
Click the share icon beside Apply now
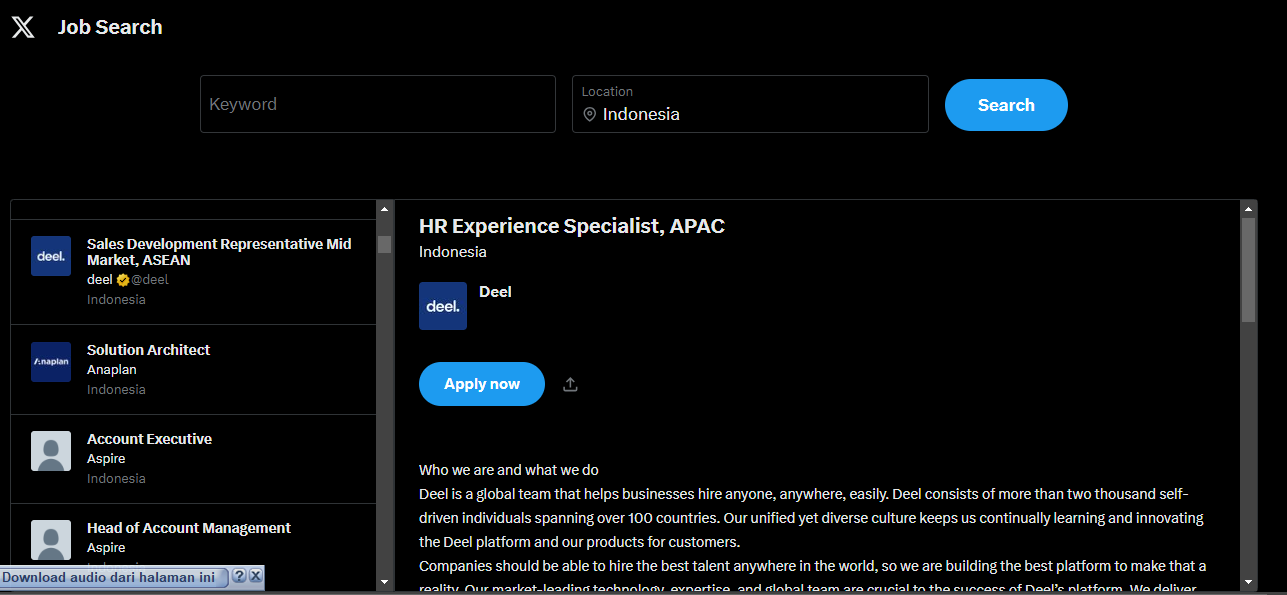coord(570,384)
